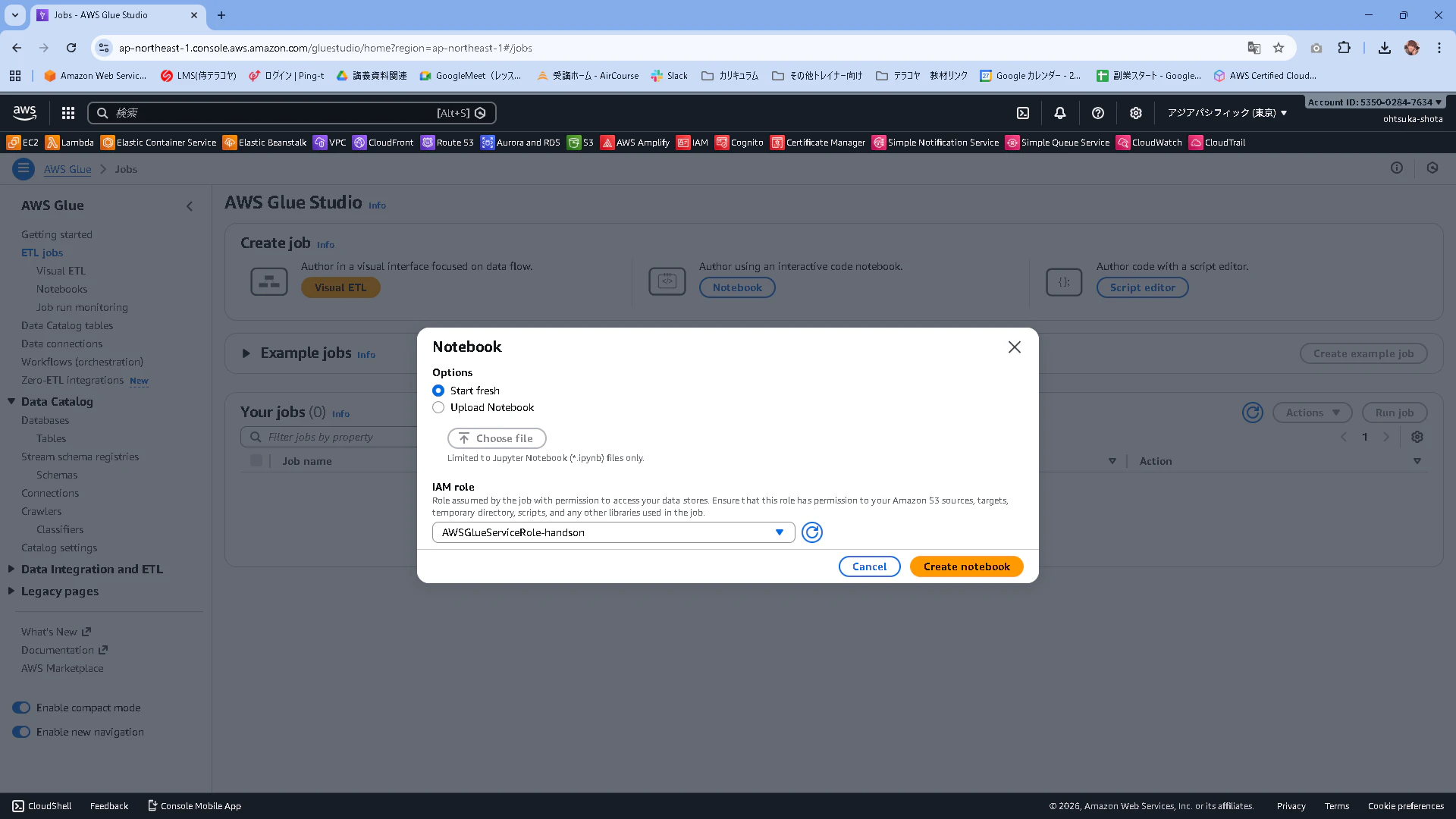This screenshot has width=1456, height=819.
Task: Click the Create notebook button
Action: (x=966, y=566)
